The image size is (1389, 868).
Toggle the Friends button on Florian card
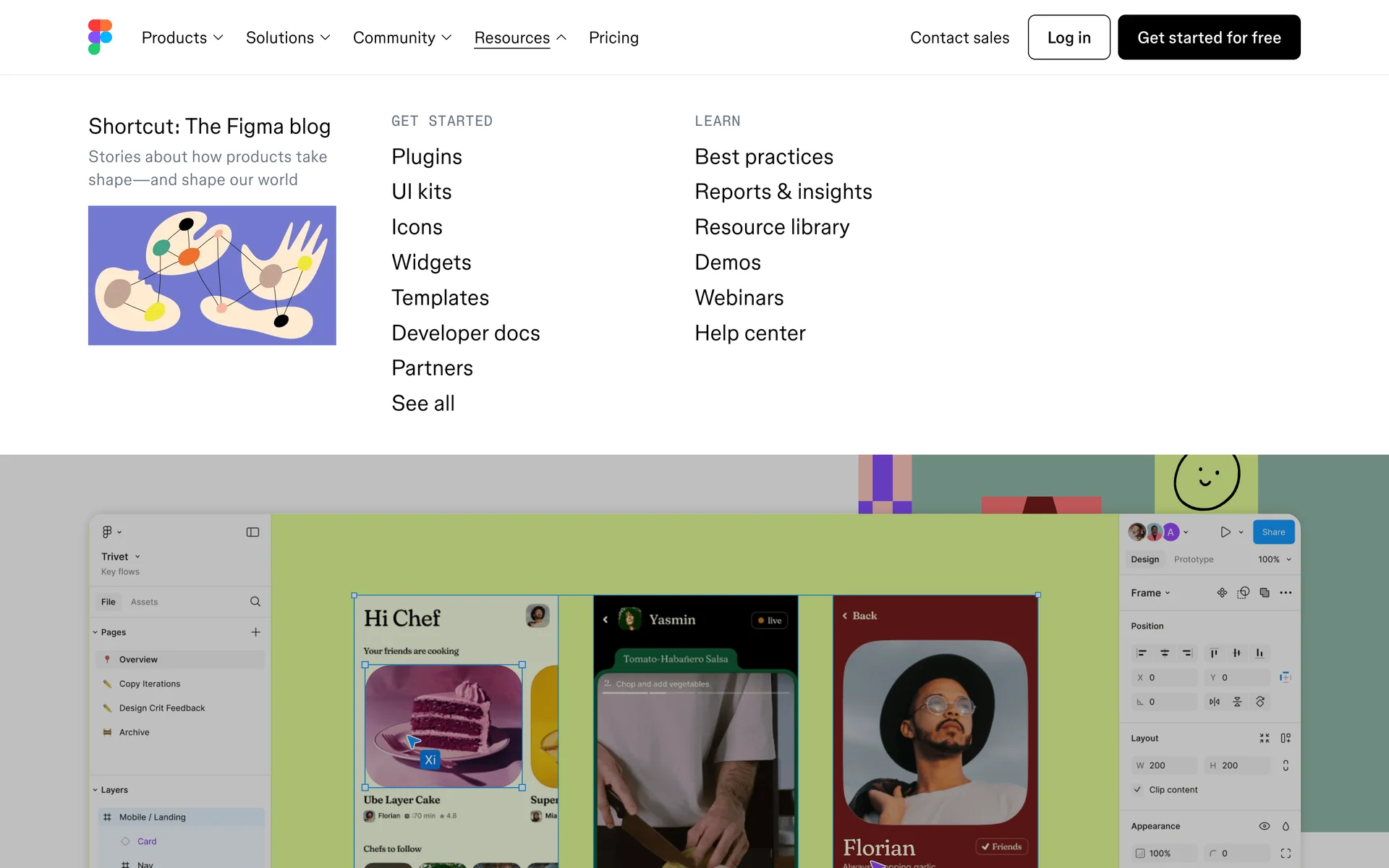tap(1002, 847)
